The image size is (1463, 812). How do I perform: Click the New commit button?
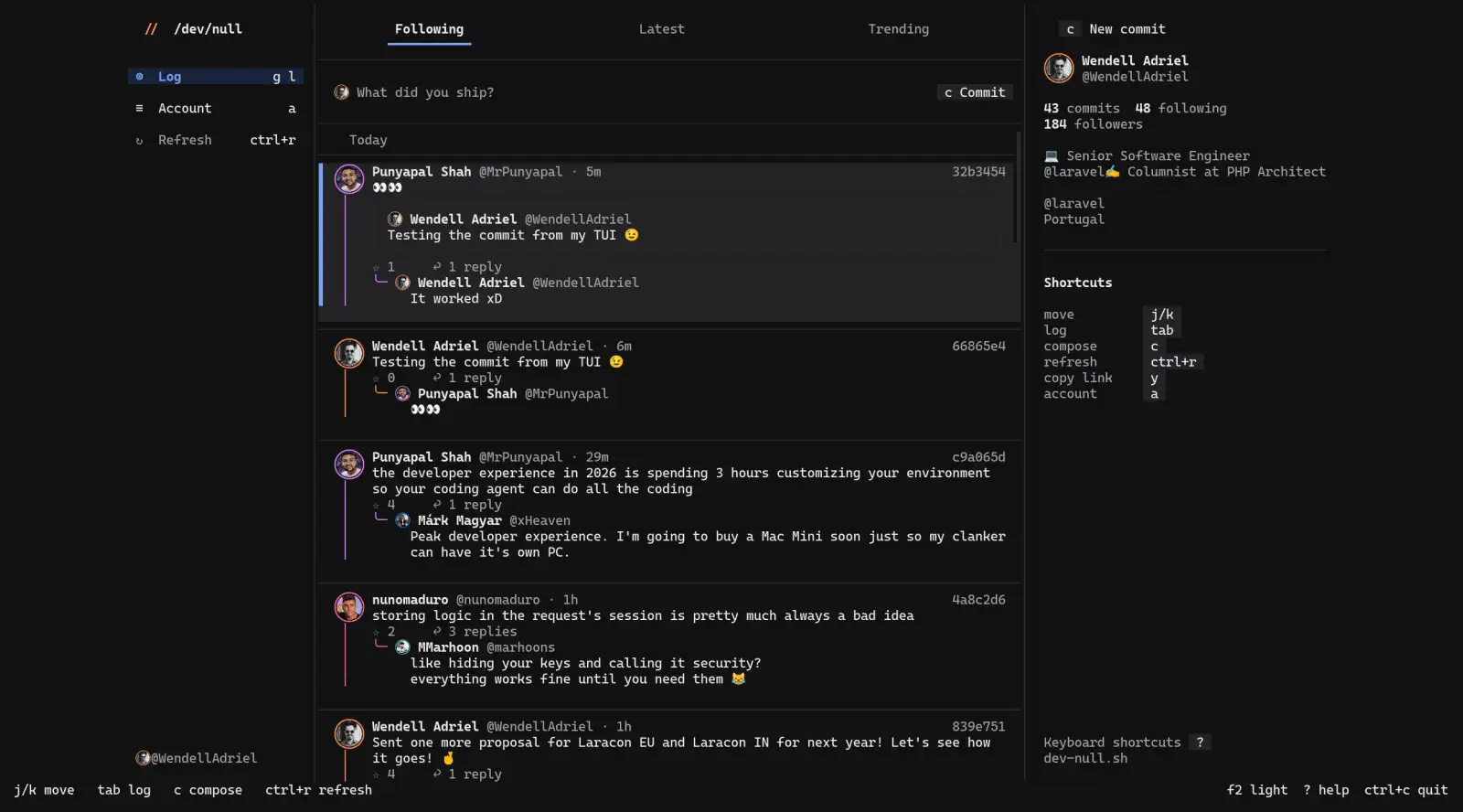click(1112, 29)
